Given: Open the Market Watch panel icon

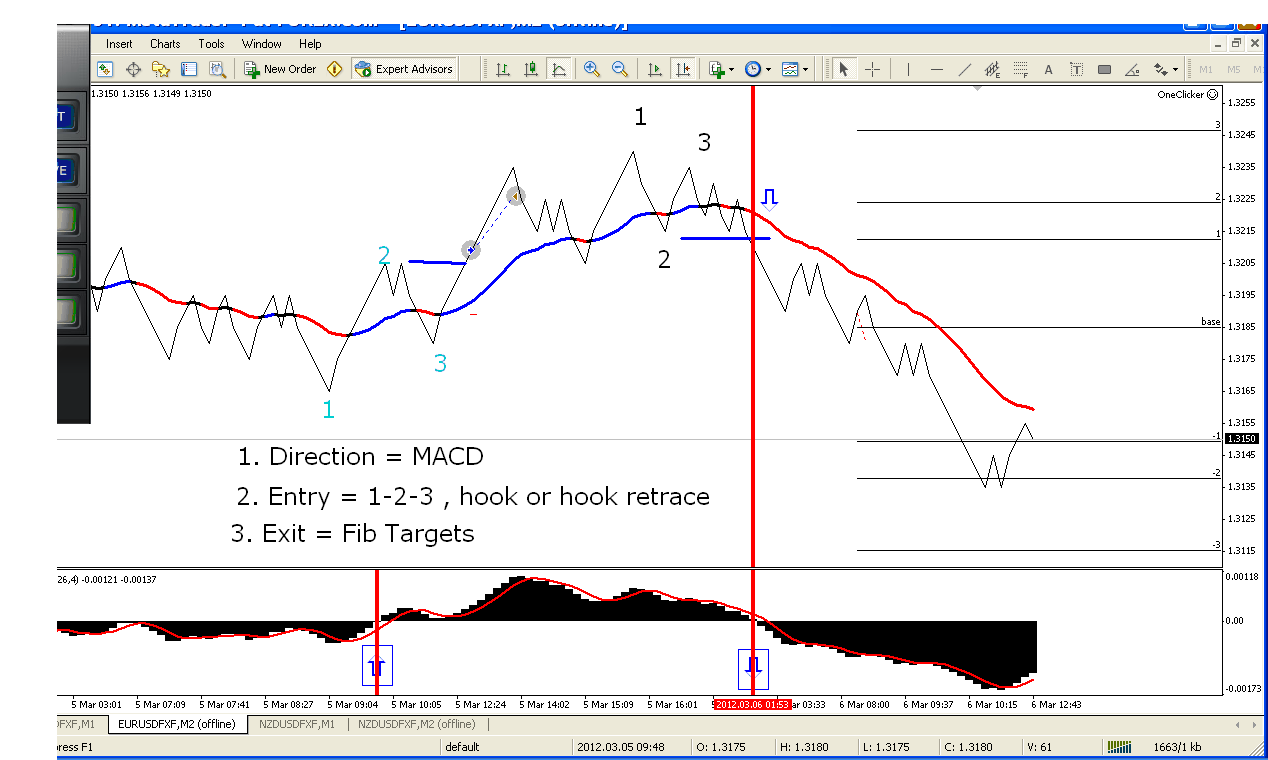Looking at the screenshot, I should pyautogui.click(x=105, y=69).
